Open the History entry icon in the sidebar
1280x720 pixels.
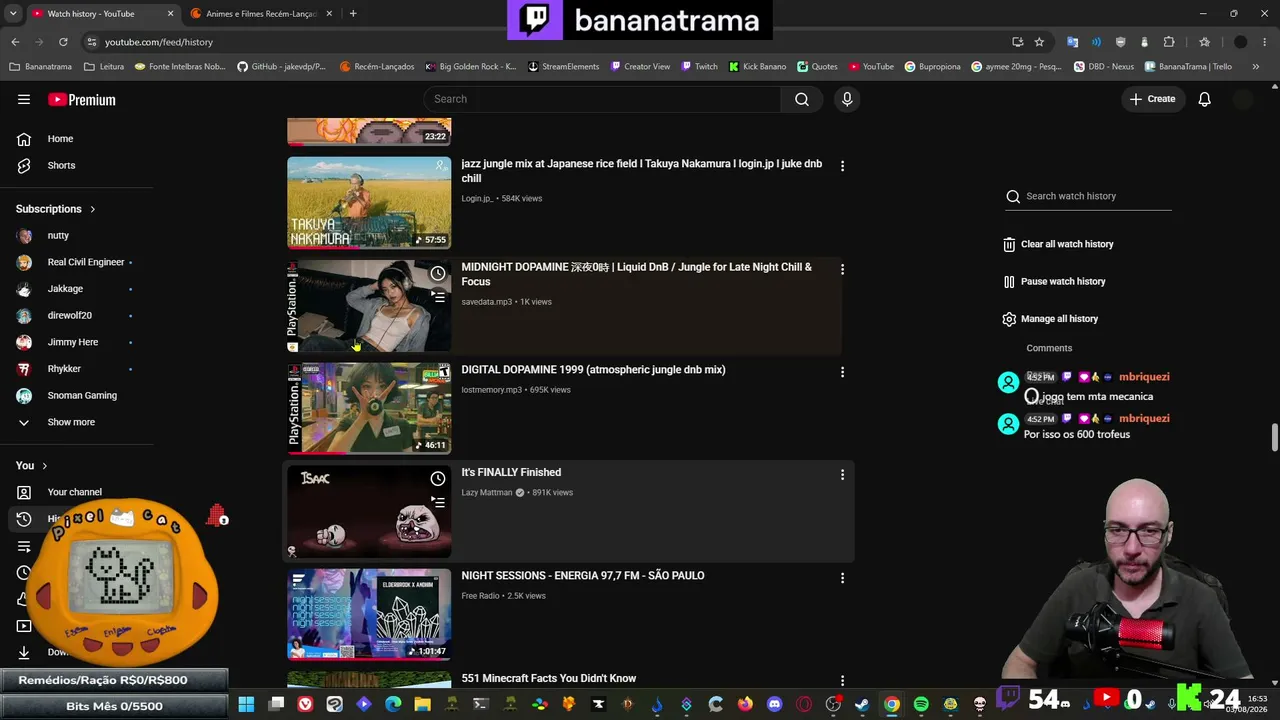(x=24, y=519)
